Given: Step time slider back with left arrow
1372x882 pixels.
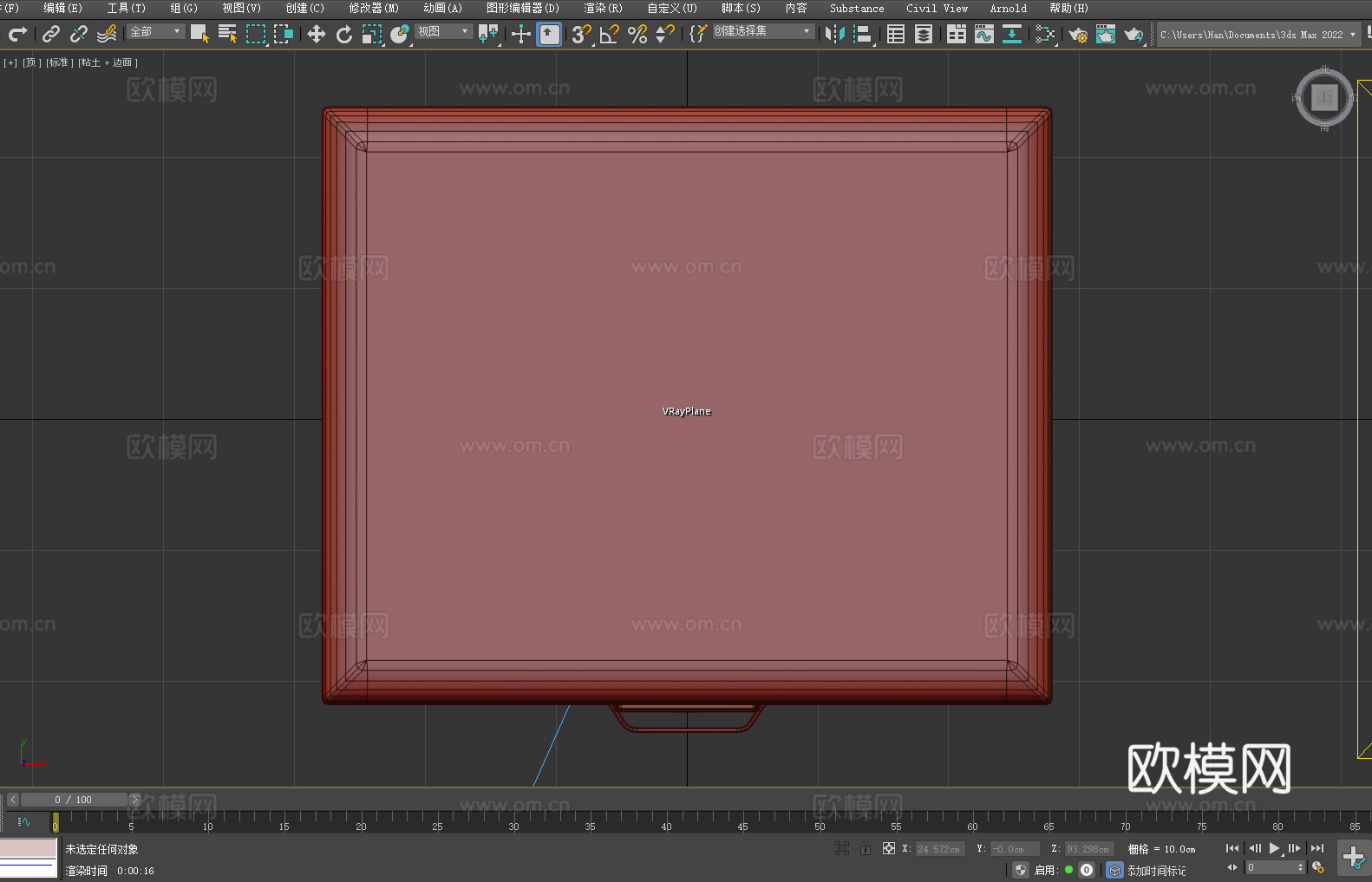Looking at the screenshot, I should pos(12,800).
